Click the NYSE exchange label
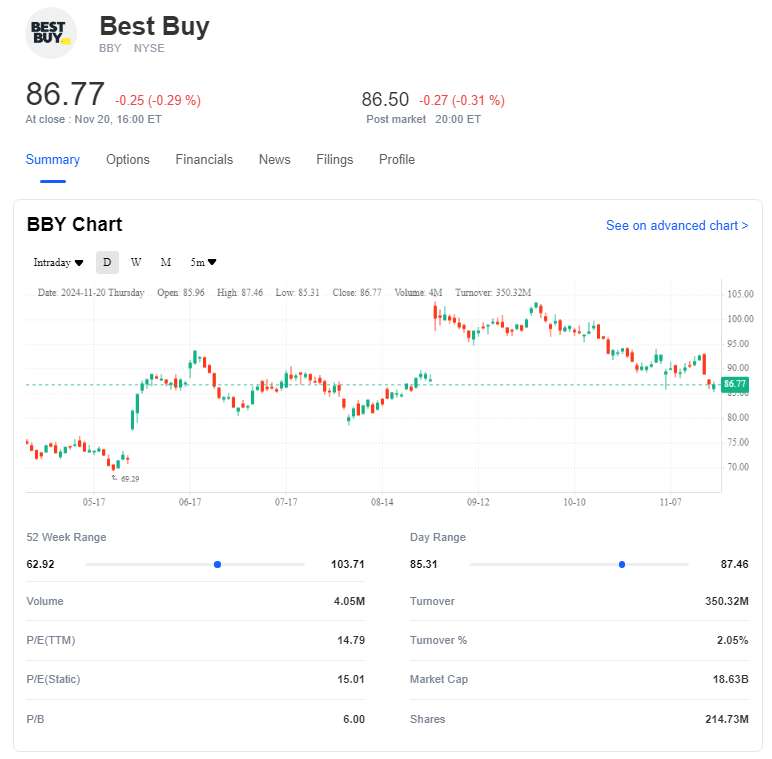The width and height of the screenshot is (772, 759). (x=149, y=48)
